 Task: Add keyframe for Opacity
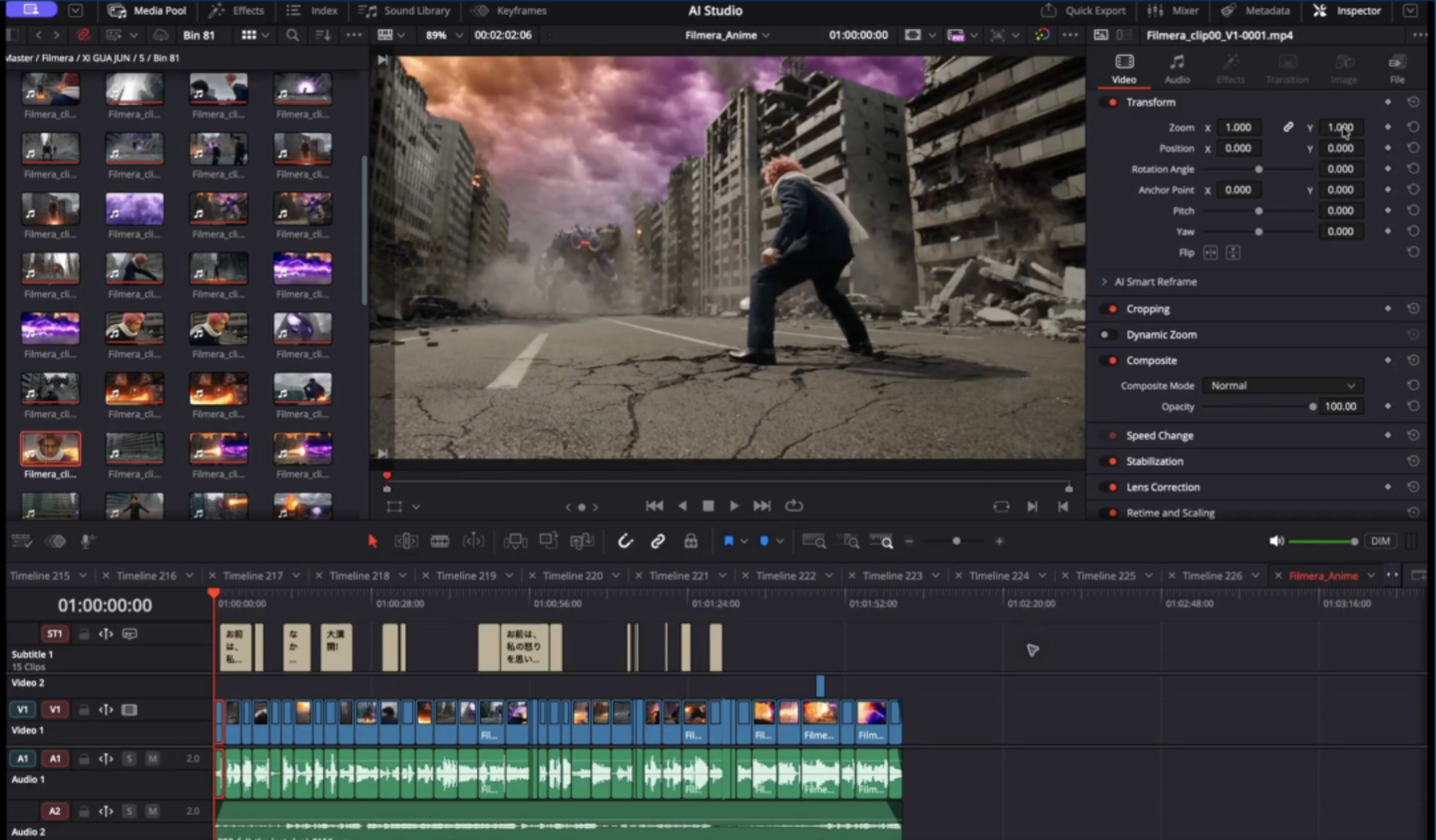(1387, 406)
